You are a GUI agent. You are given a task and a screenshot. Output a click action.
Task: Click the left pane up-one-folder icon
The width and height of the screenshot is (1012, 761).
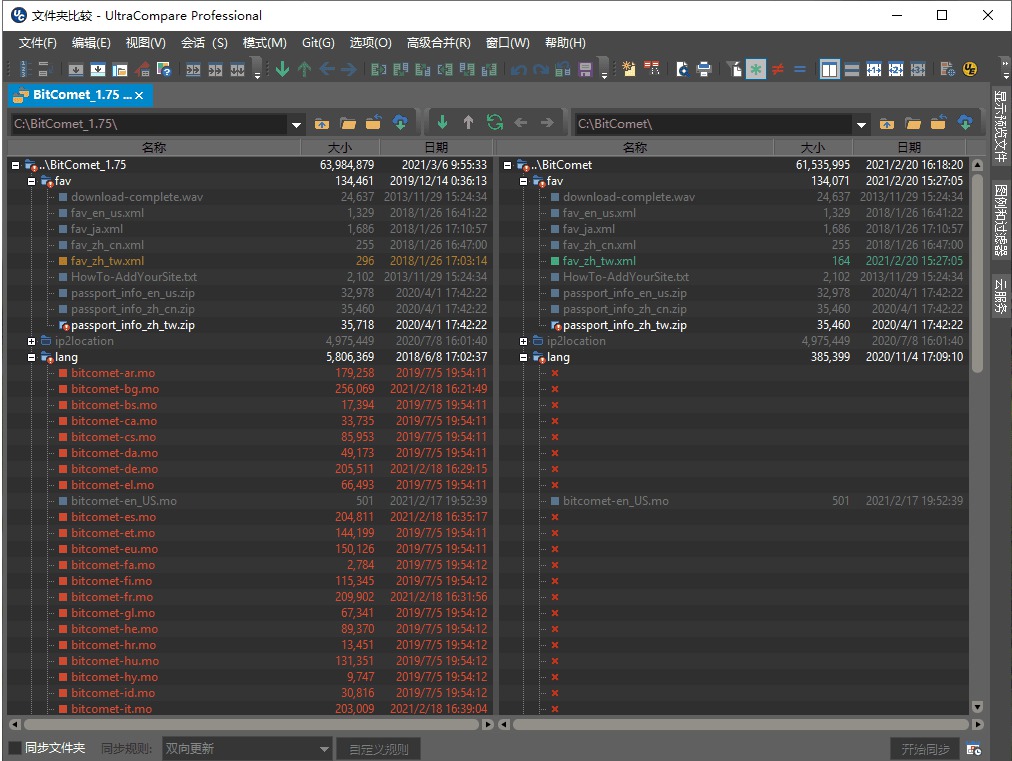322,123
